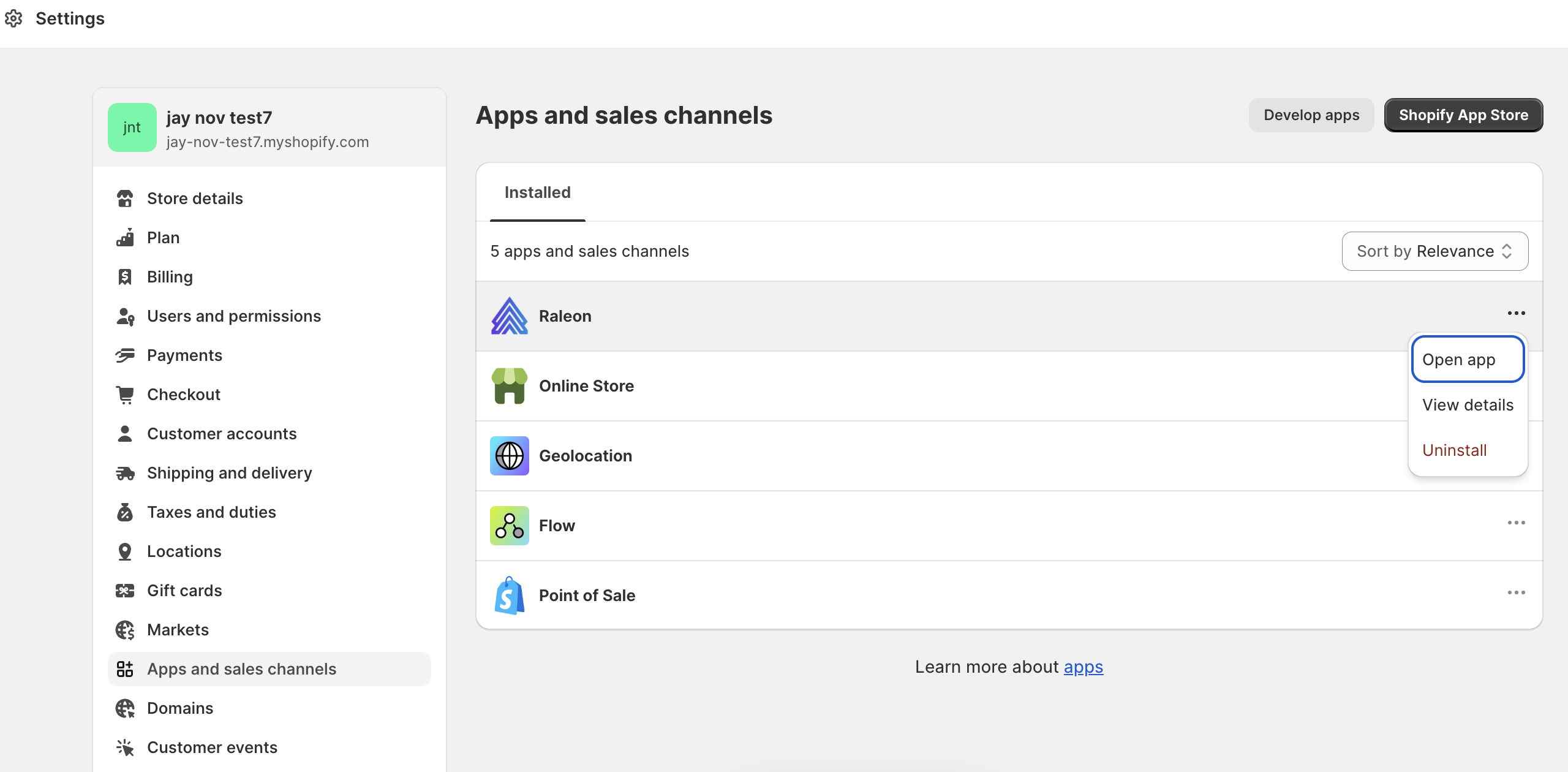Screen dimensions: 1568x772
Task: Open Flow's three-dot options menu
Action: [1516, 523]
